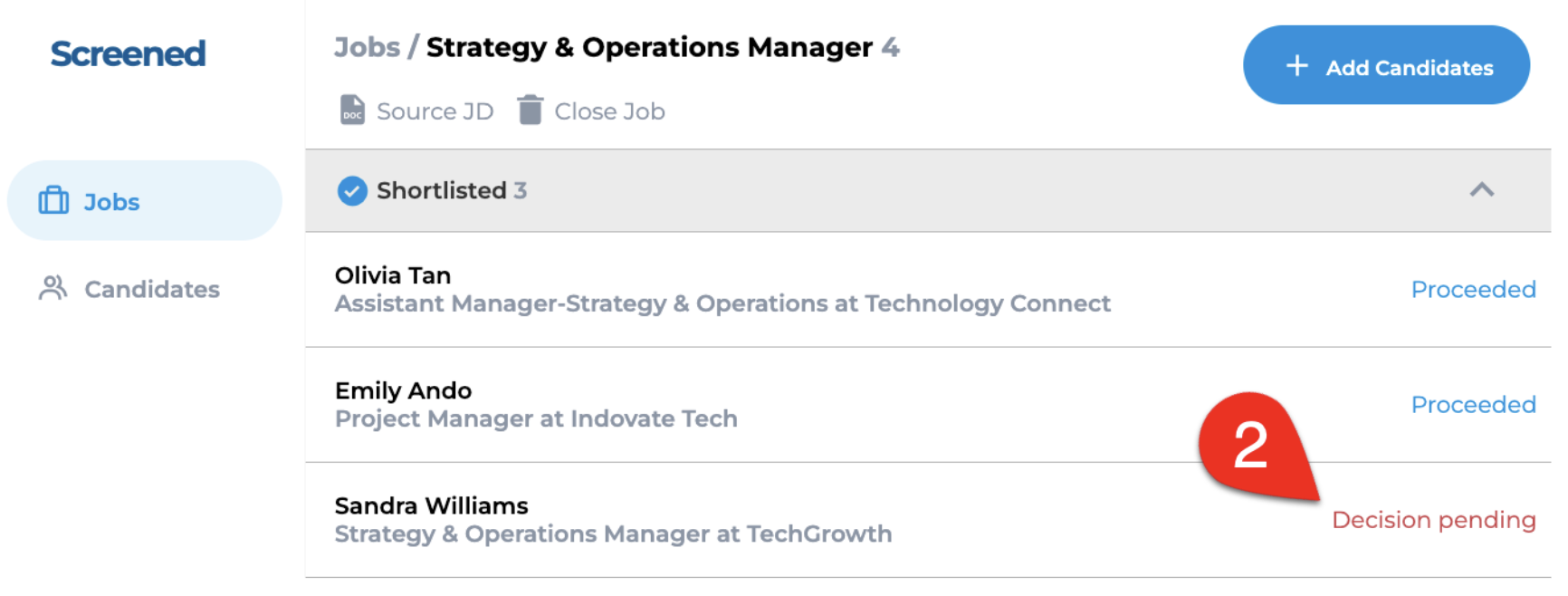Click the blue Shortlisted checkmark icon
This screenshot has height=596, width=1568.
352,191
